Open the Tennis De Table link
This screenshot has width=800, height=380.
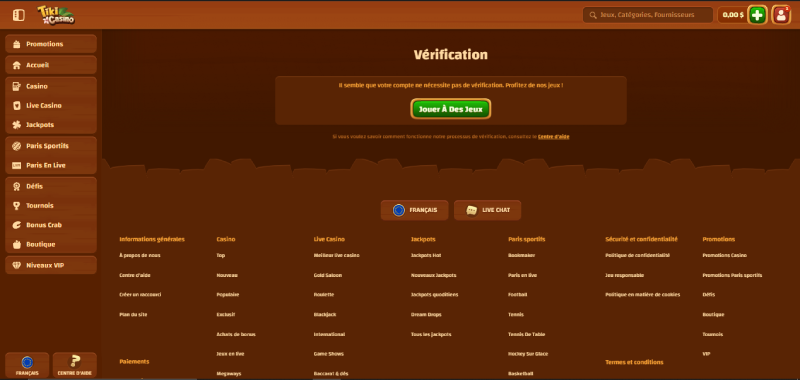tap(527, 335)
